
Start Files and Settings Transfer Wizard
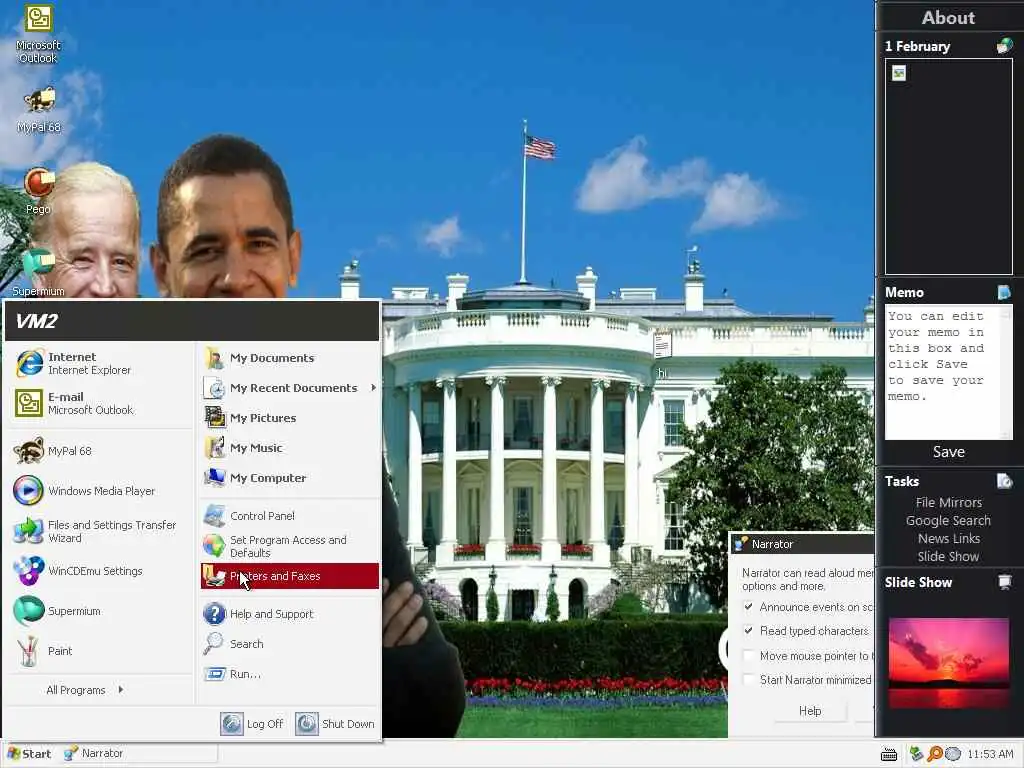tap(102, 531)
